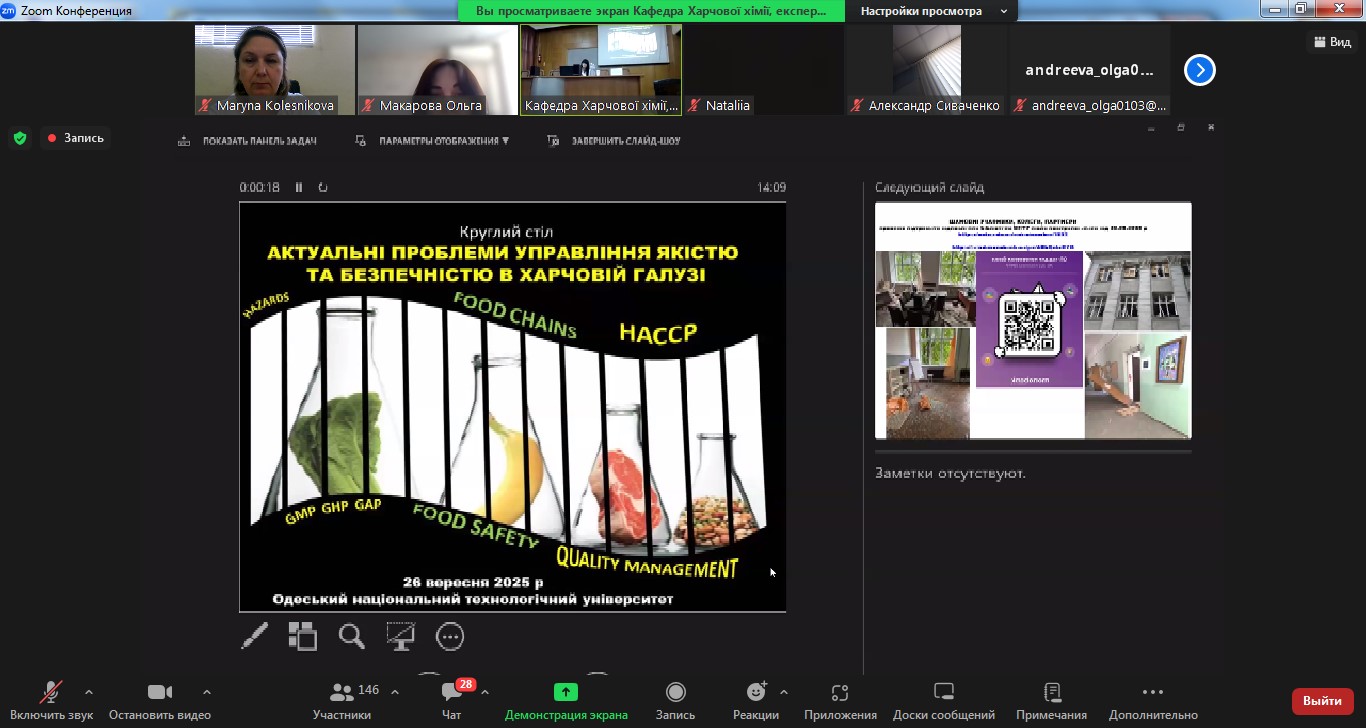Open the Вид view menu
The image size is (1366, 728).
[1331, 42]
